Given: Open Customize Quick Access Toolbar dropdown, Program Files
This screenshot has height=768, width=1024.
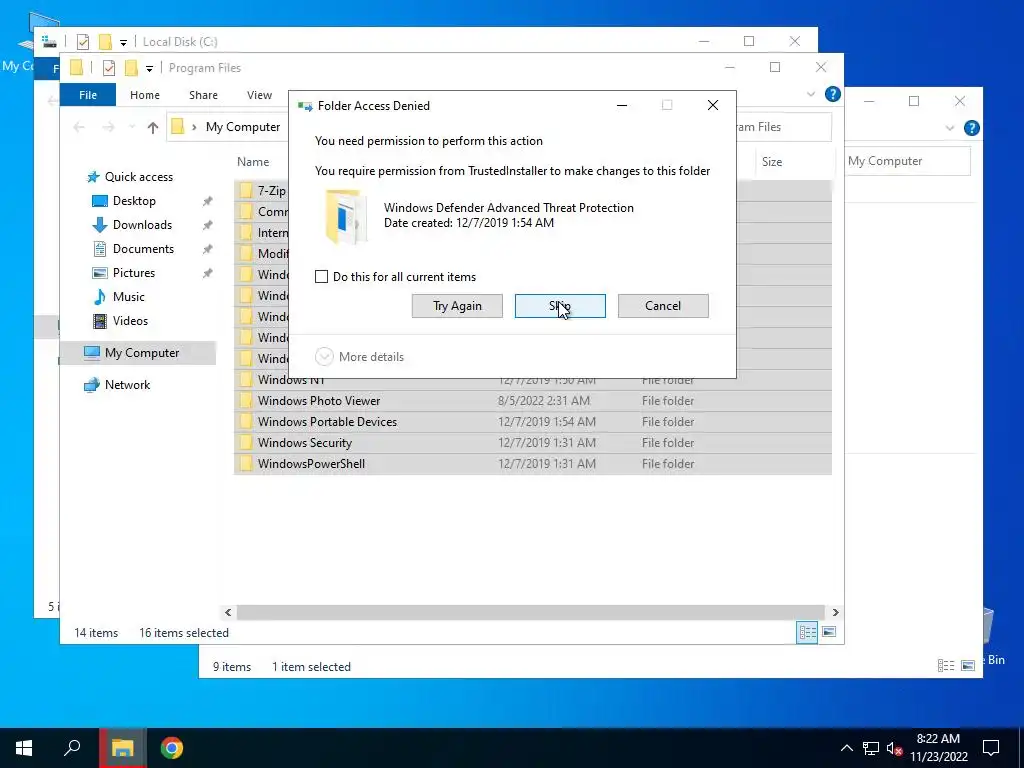Looking at the screenshot, I should [x=150, y=69].
